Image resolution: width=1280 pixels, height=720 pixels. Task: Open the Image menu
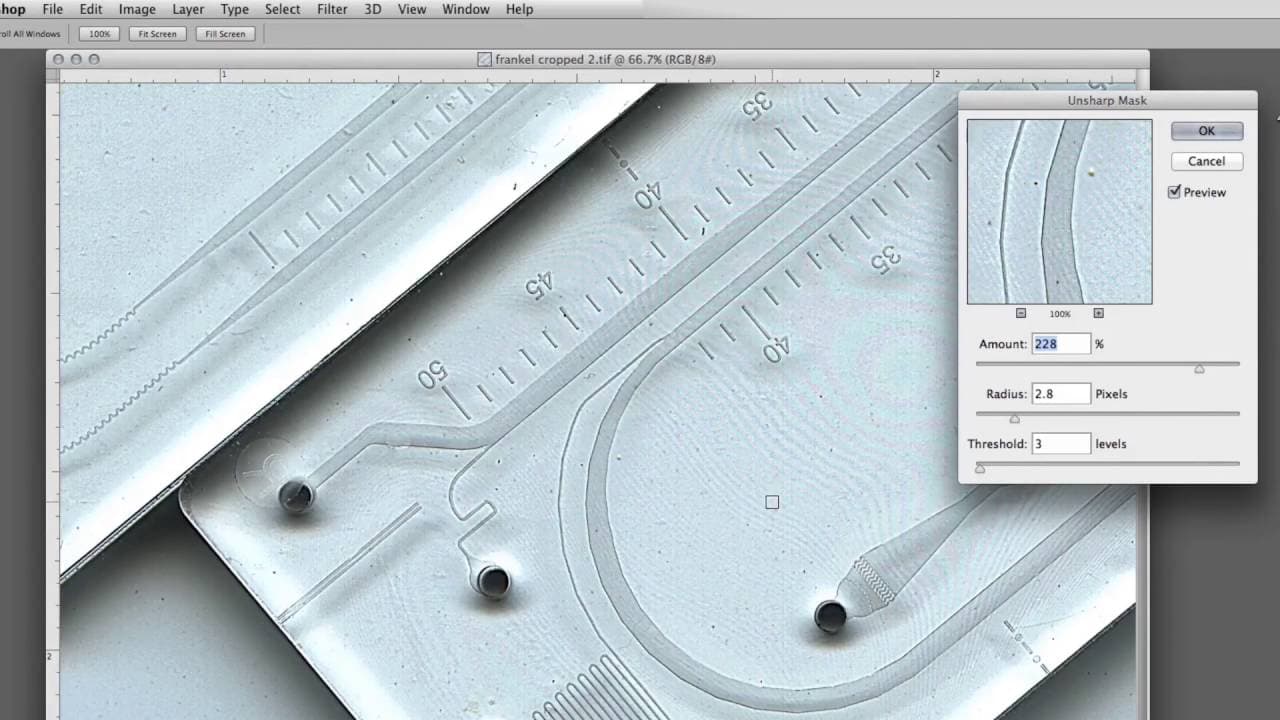click(x=137, y=9)
